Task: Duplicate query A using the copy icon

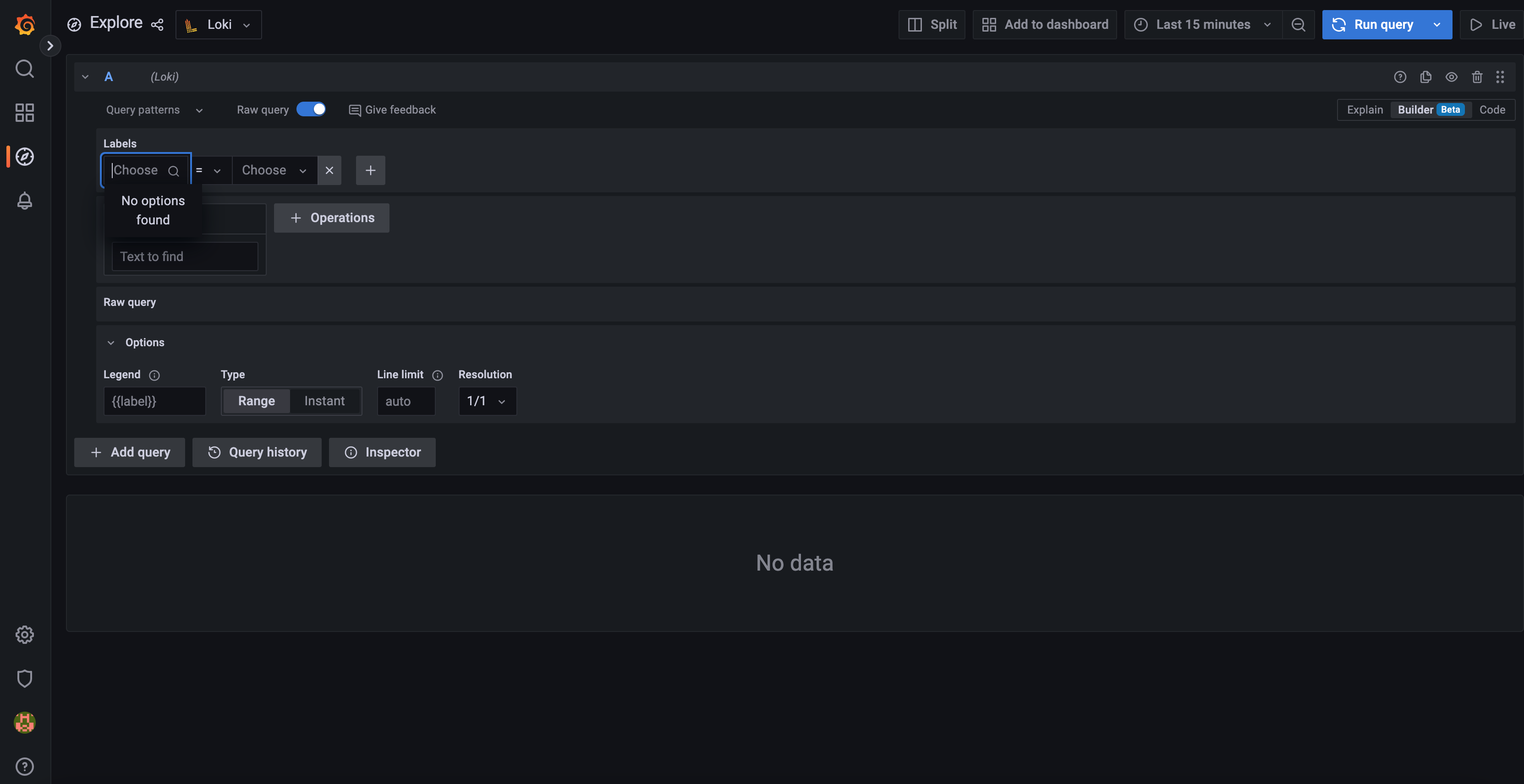Action: (1426, 77)
